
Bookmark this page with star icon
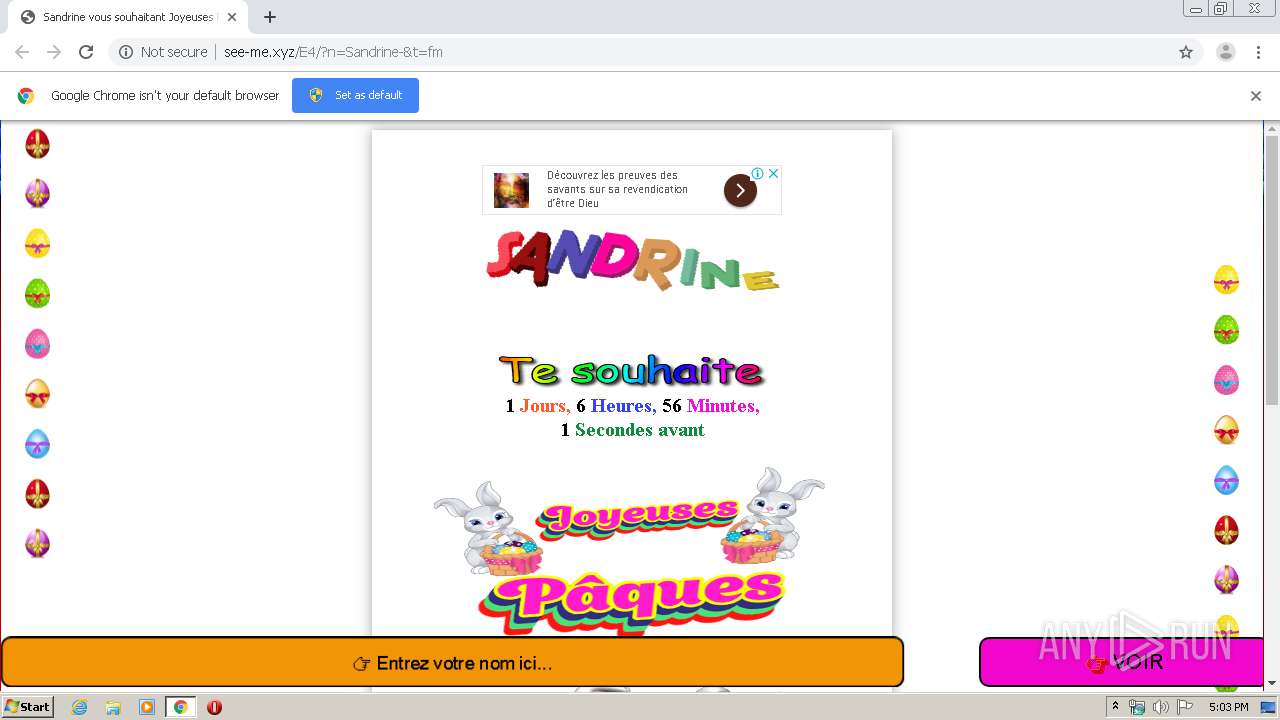tap(1186, 52)
